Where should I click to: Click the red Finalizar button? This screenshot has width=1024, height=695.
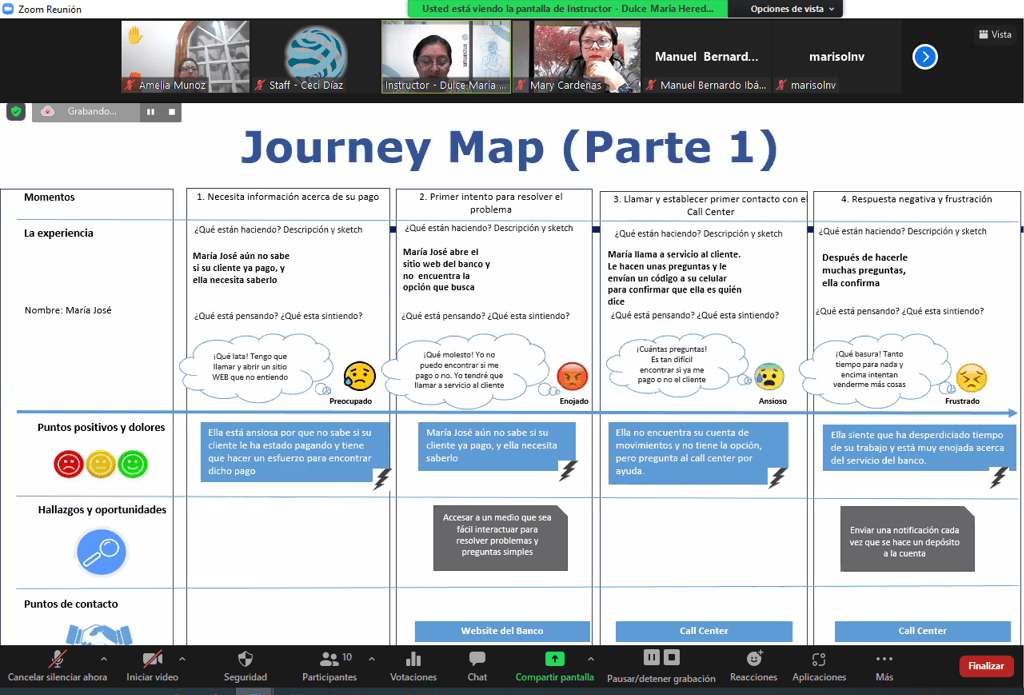pos(985,666)
